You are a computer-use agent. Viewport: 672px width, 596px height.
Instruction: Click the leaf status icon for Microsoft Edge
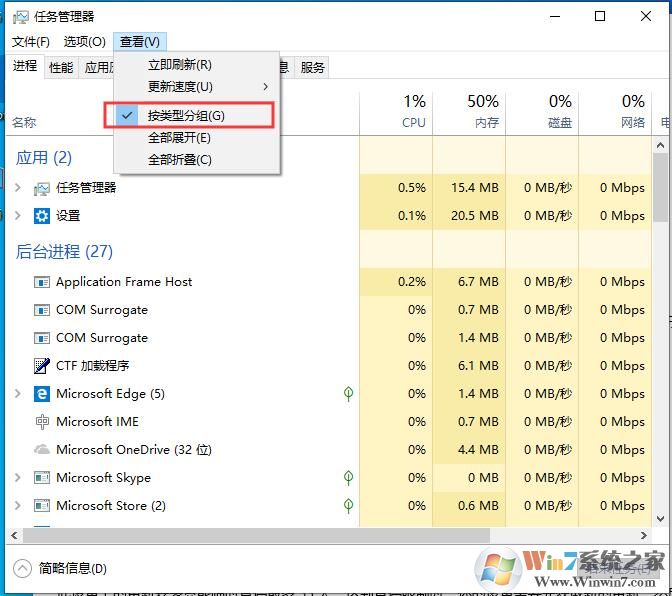pos(348,394)
